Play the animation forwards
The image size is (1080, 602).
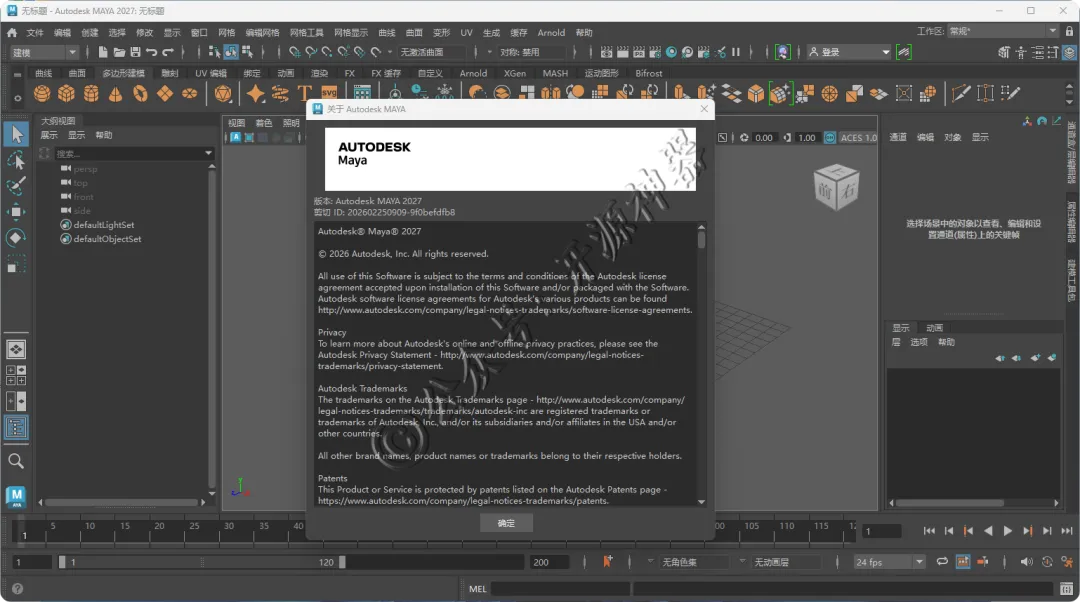coord(1008,530)
